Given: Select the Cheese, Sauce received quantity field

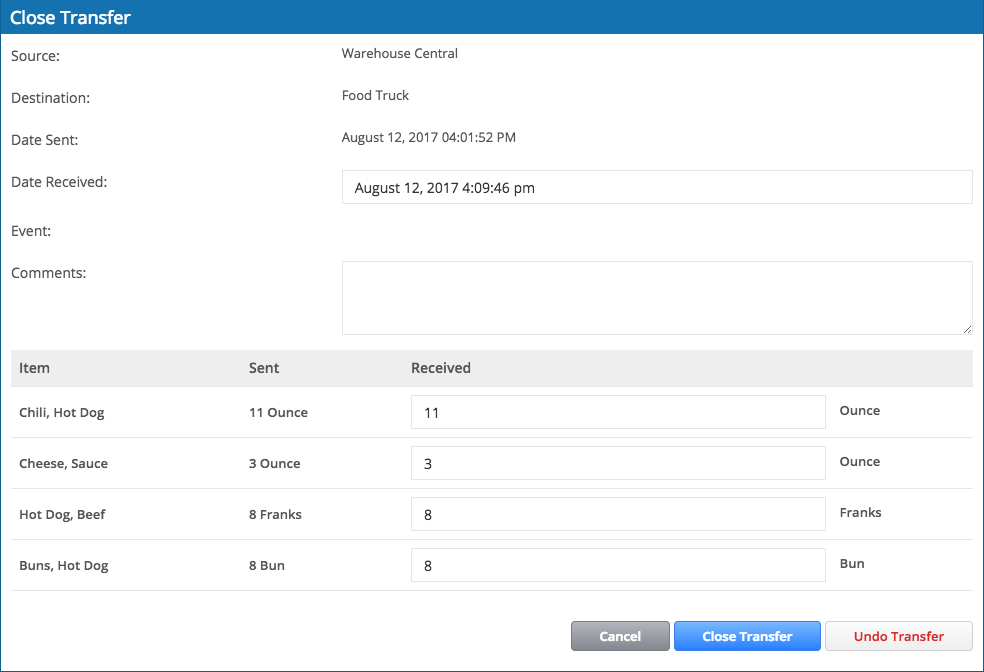Looking at the screenshot, I should coord(618,463).
